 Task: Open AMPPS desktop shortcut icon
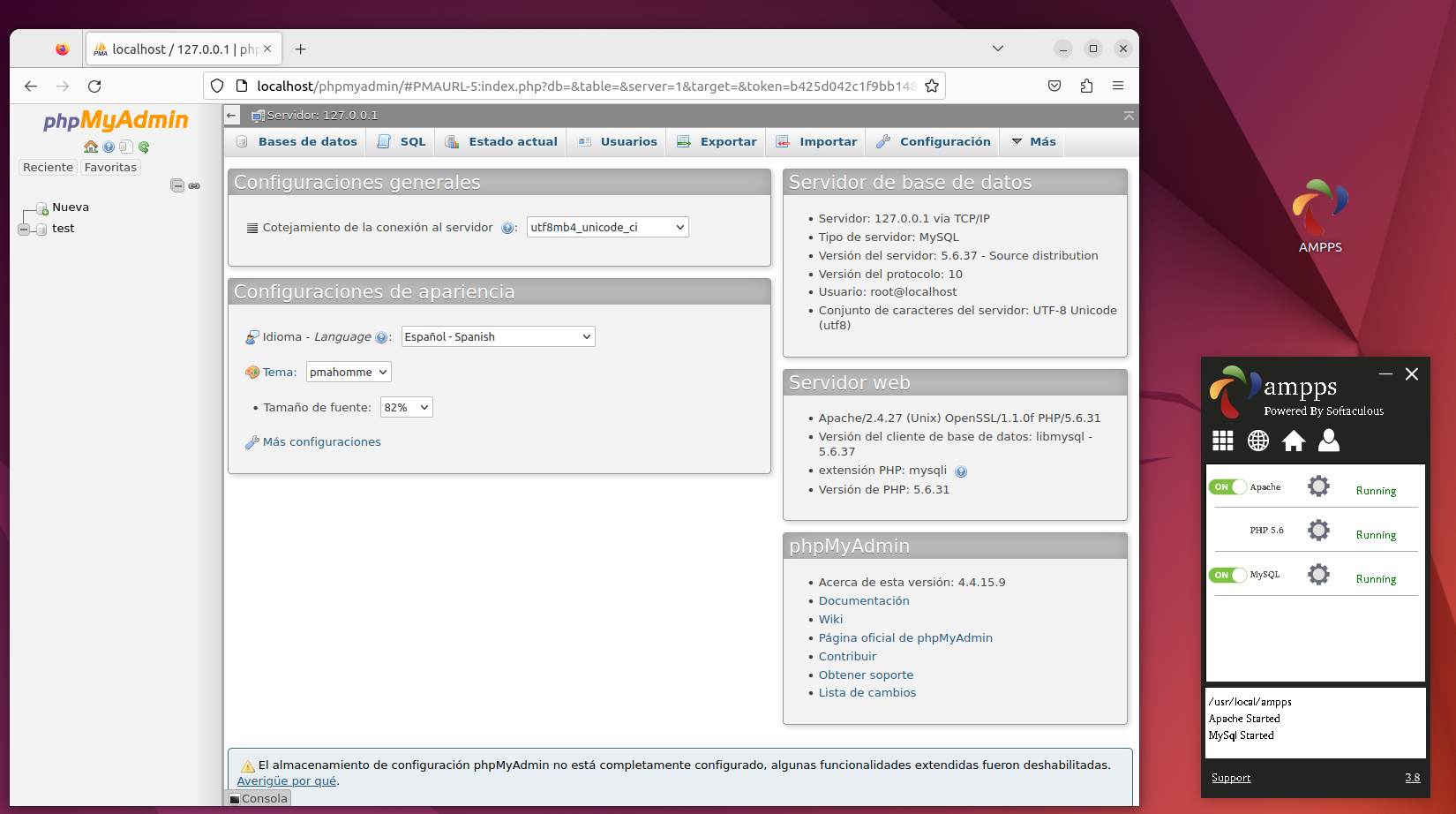click(x=1320, y=216)
